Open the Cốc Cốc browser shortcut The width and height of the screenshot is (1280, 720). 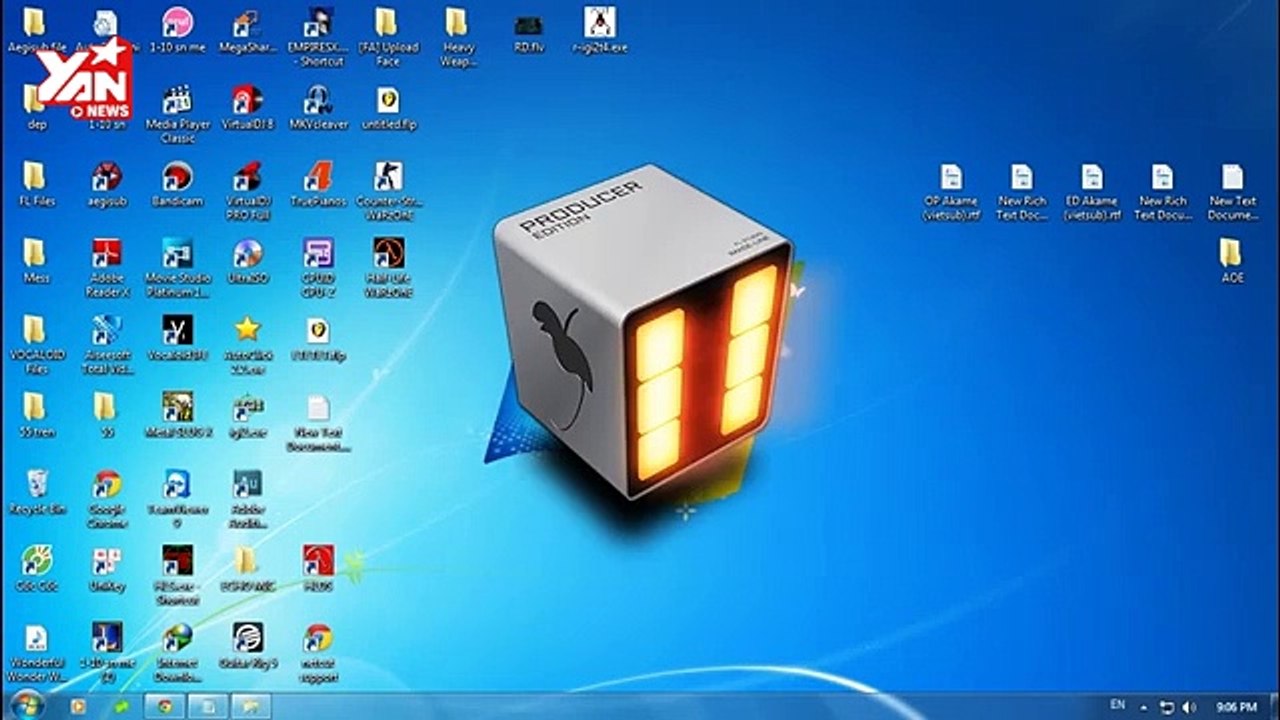(36, 569)
